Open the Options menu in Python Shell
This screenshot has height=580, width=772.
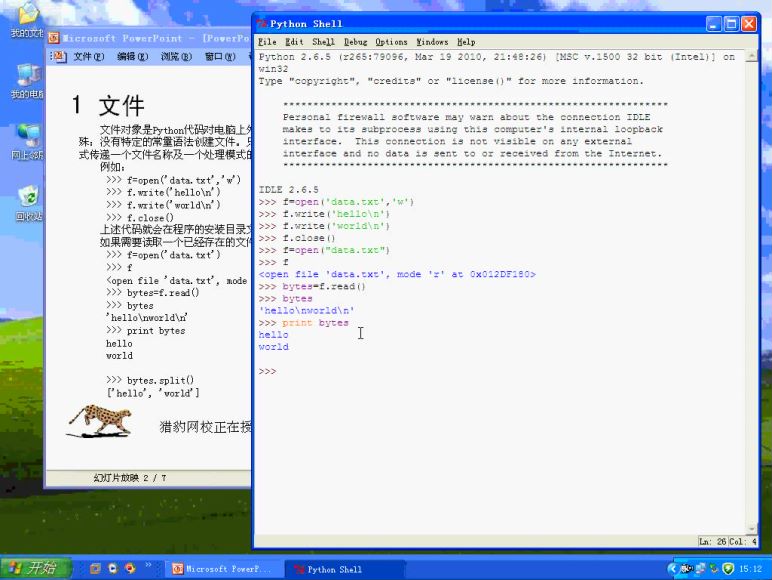point(391,42)
